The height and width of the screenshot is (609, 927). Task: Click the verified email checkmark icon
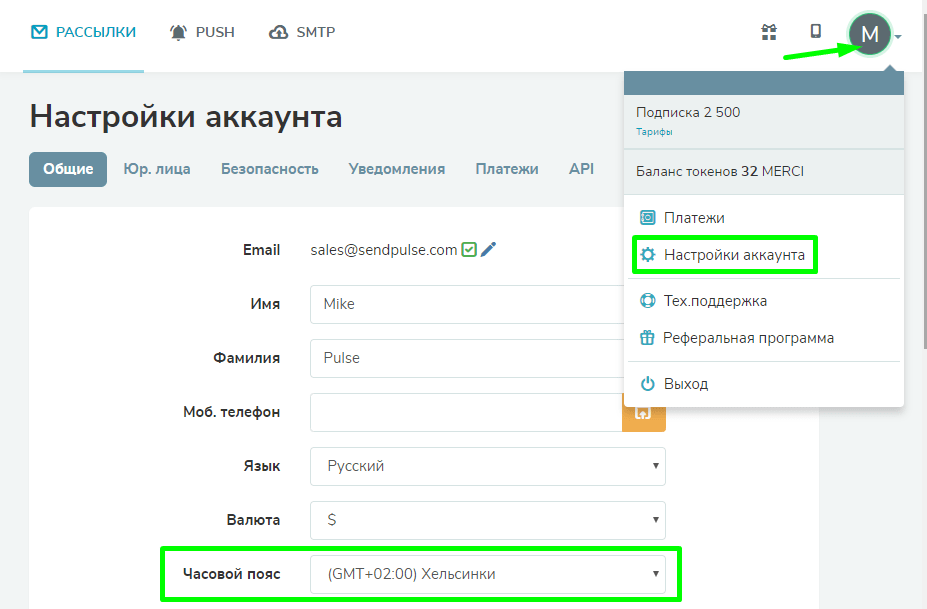[x=469, y=250]
